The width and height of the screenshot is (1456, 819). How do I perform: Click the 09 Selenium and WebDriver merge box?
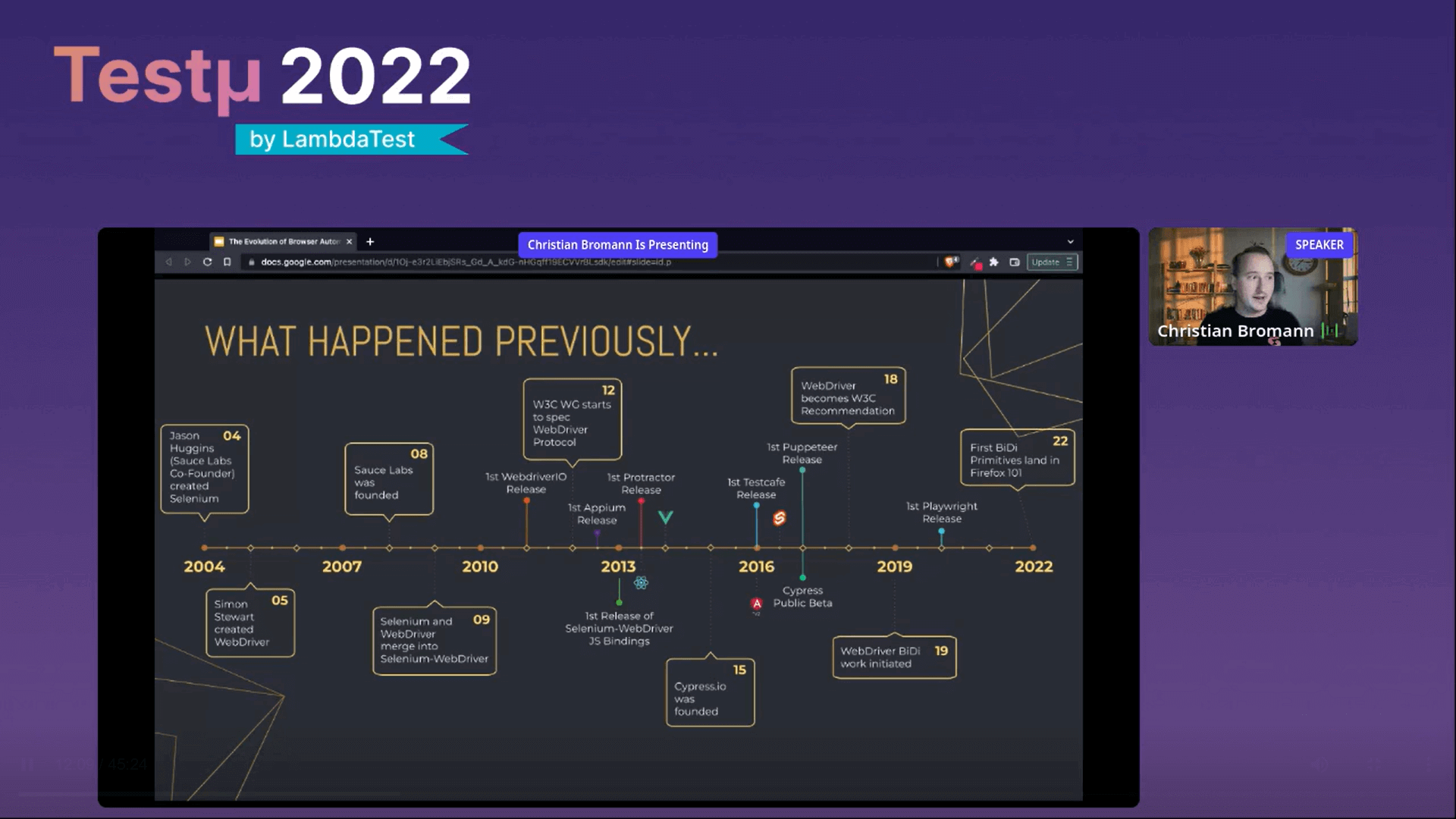coord(435,640)
